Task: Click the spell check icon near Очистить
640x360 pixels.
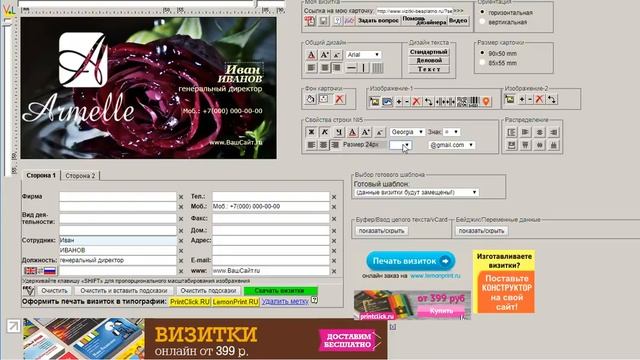Action: [x=28, y=291]
